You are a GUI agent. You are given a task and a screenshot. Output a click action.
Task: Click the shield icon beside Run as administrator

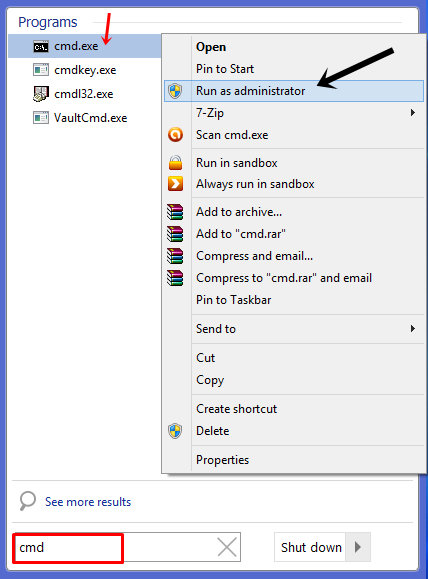175,91
